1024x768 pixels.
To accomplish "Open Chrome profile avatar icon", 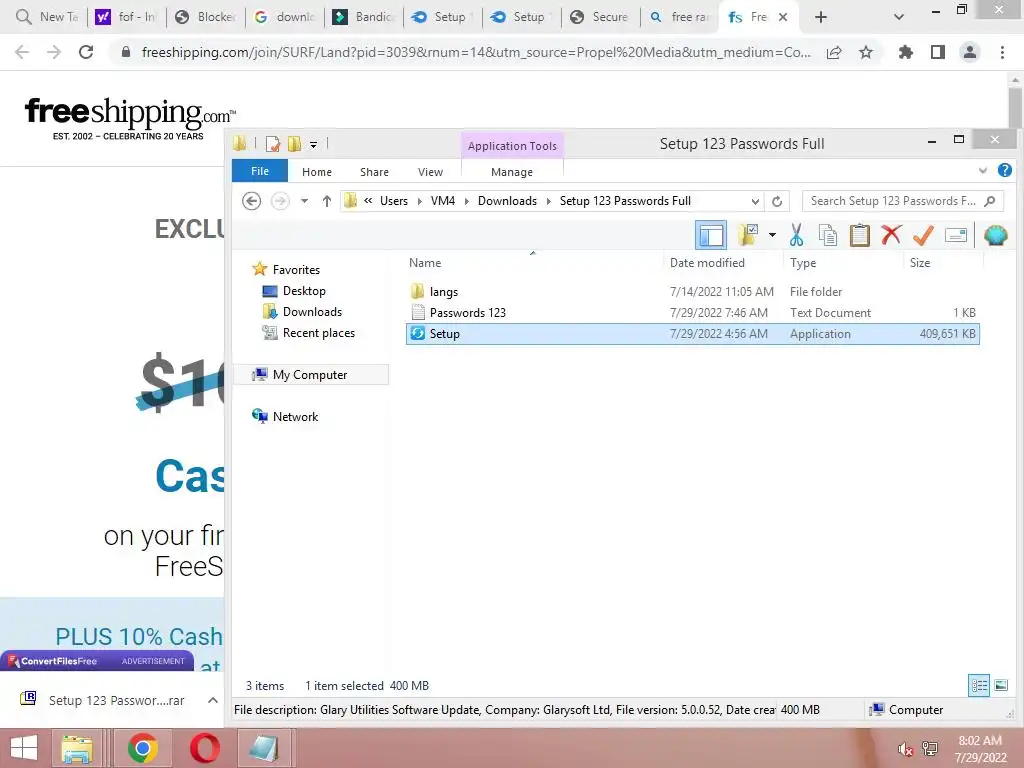I will (970, 52).
